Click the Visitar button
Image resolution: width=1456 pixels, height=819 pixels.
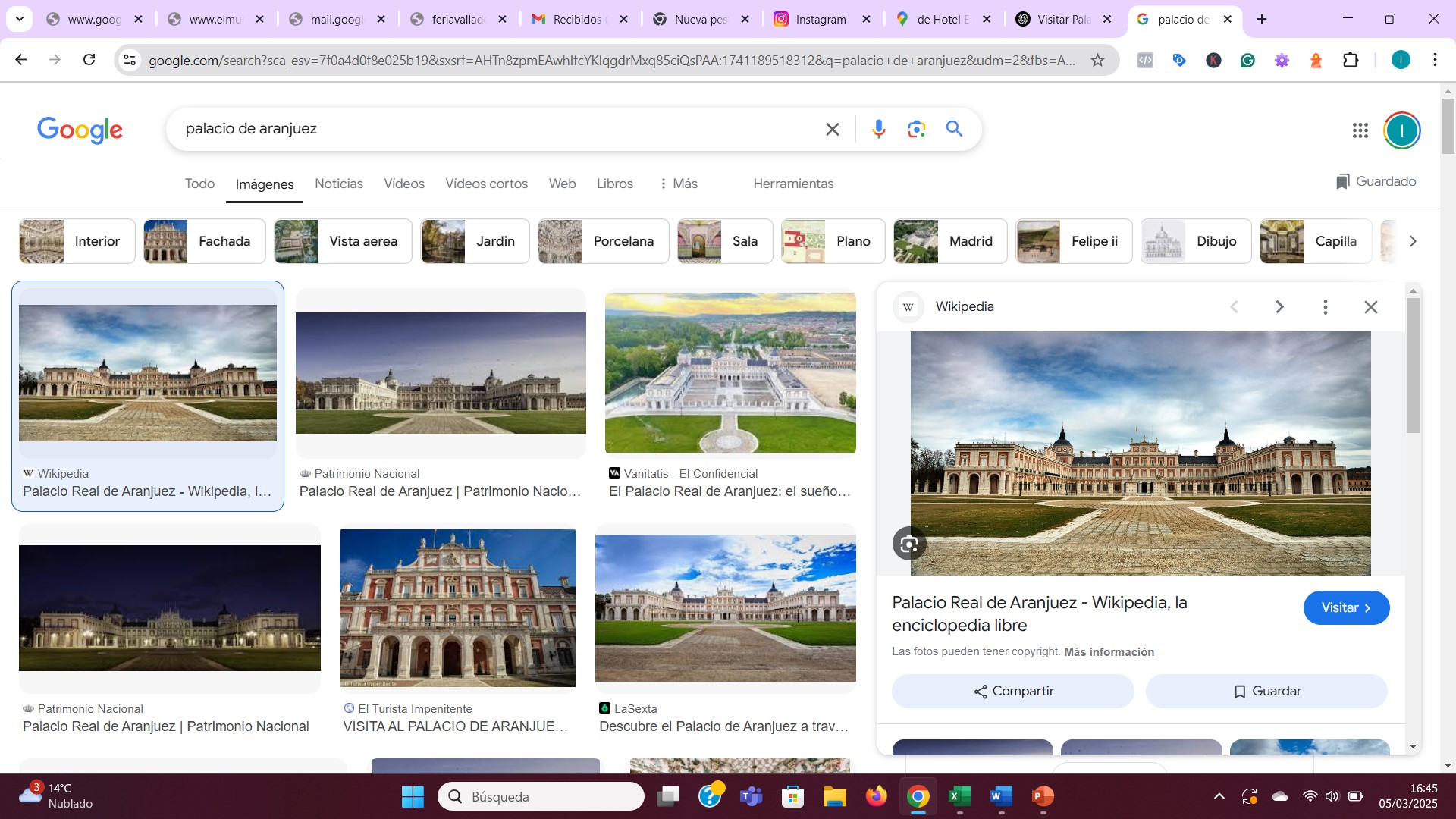[x=1346, y=607]
